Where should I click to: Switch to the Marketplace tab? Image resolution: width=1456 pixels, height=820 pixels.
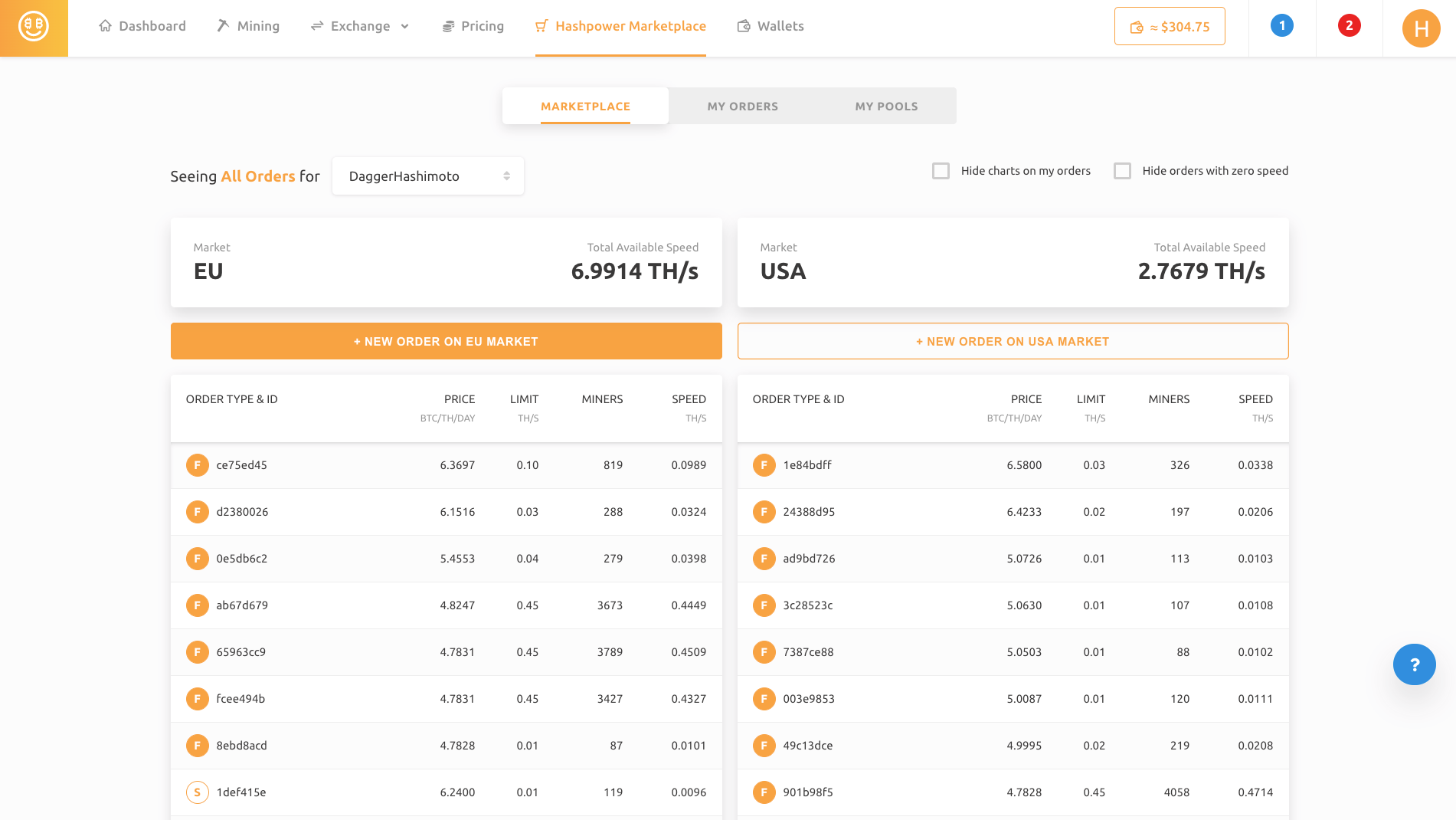585,106
